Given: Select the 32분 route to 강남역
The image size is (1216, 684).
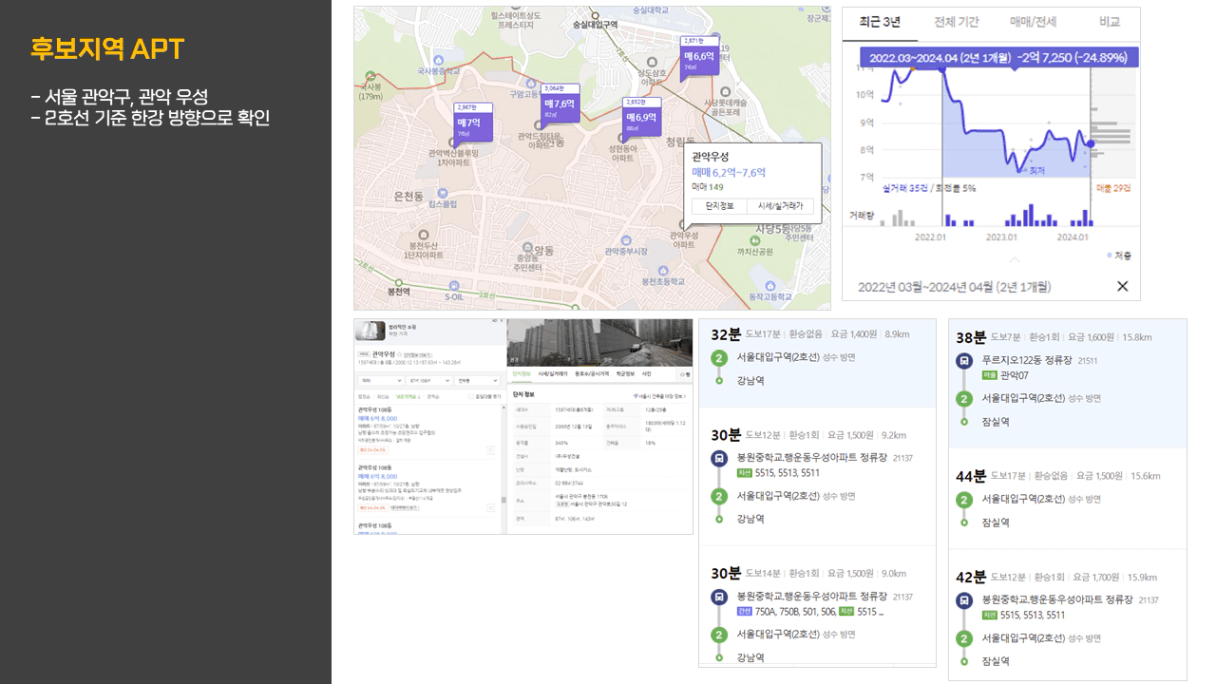Looking at the screenshot, I should 817,363.
